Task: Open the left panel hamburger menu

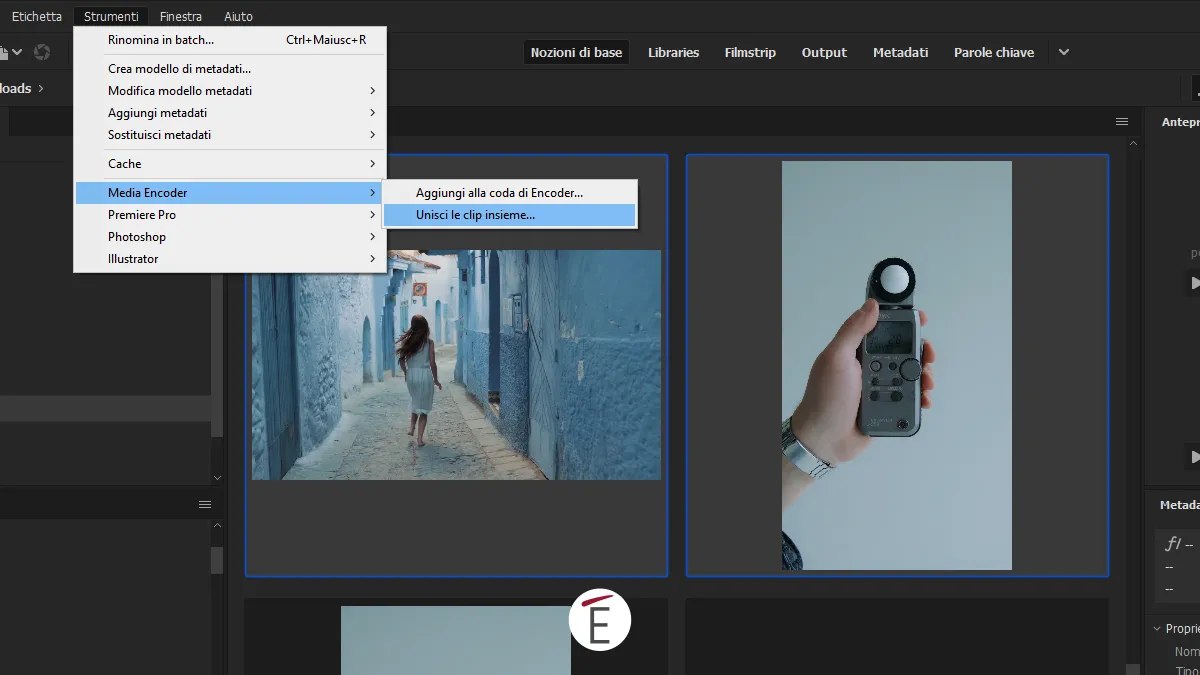Action: (204, 504)
